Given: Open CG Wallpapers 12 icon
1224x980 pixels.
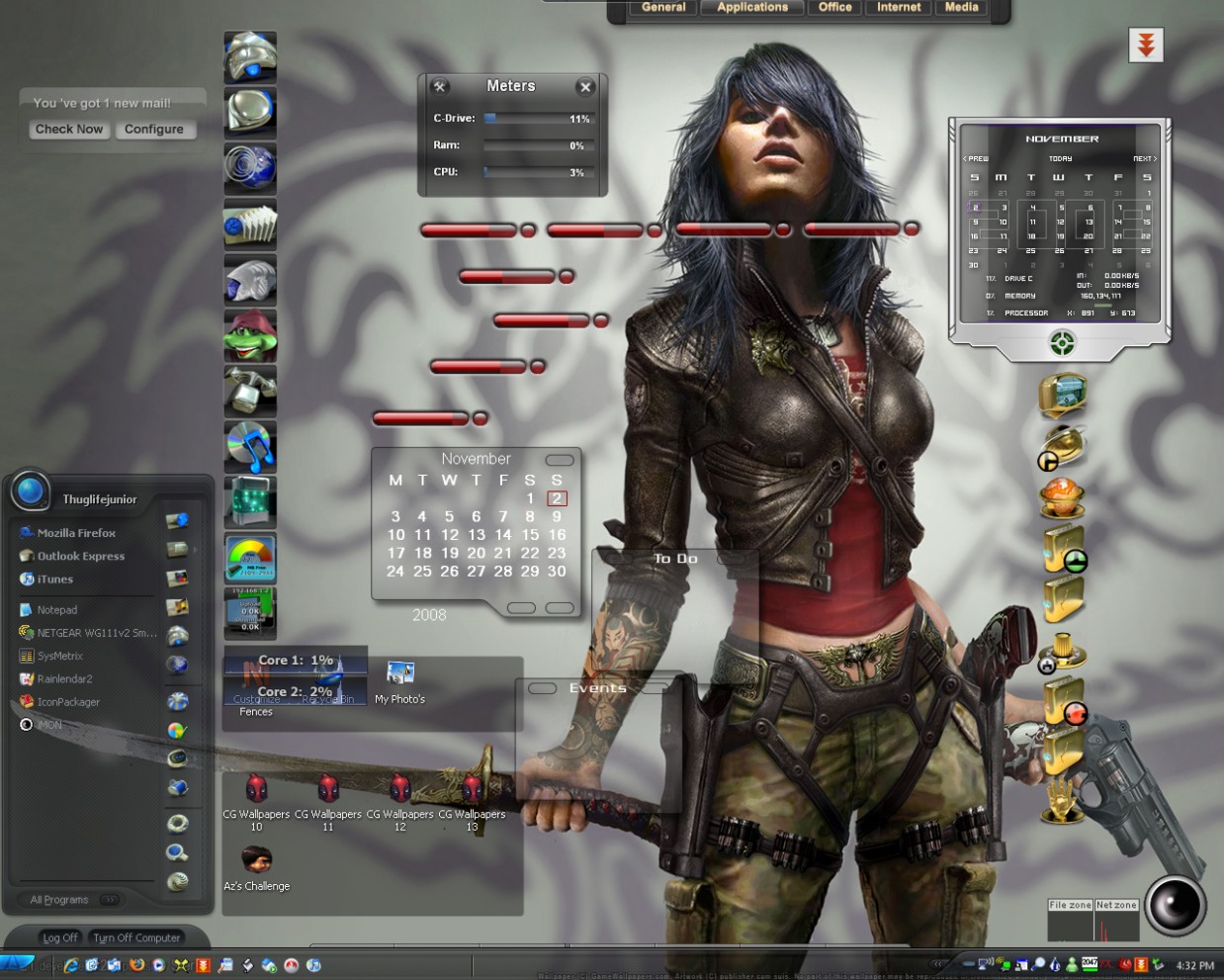Looking at the screenshot, I should pyautogui.click(x=400, y=802).
